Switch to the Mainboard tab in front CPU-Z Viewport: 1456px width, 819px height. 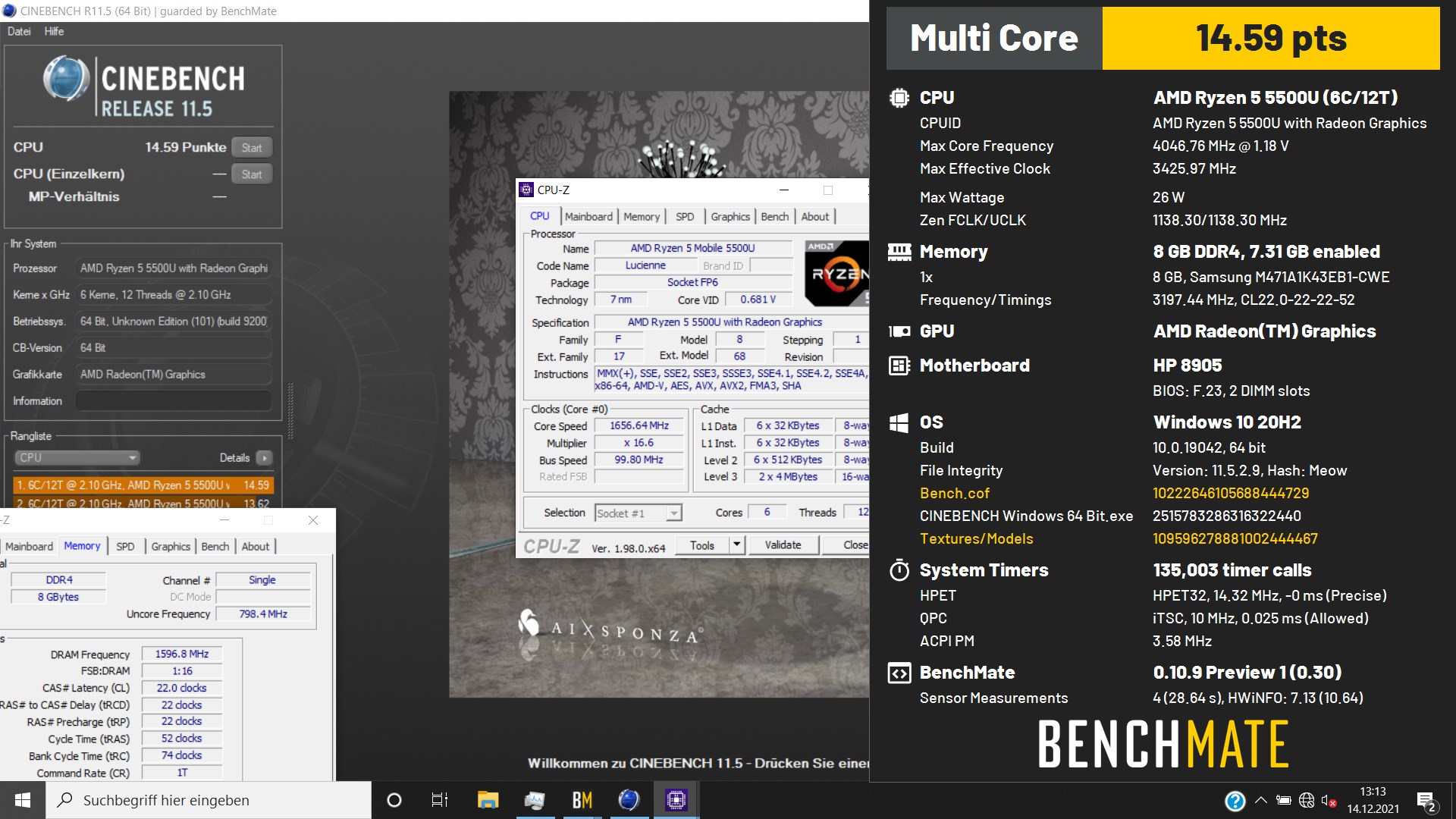click(x=588, y=216)
